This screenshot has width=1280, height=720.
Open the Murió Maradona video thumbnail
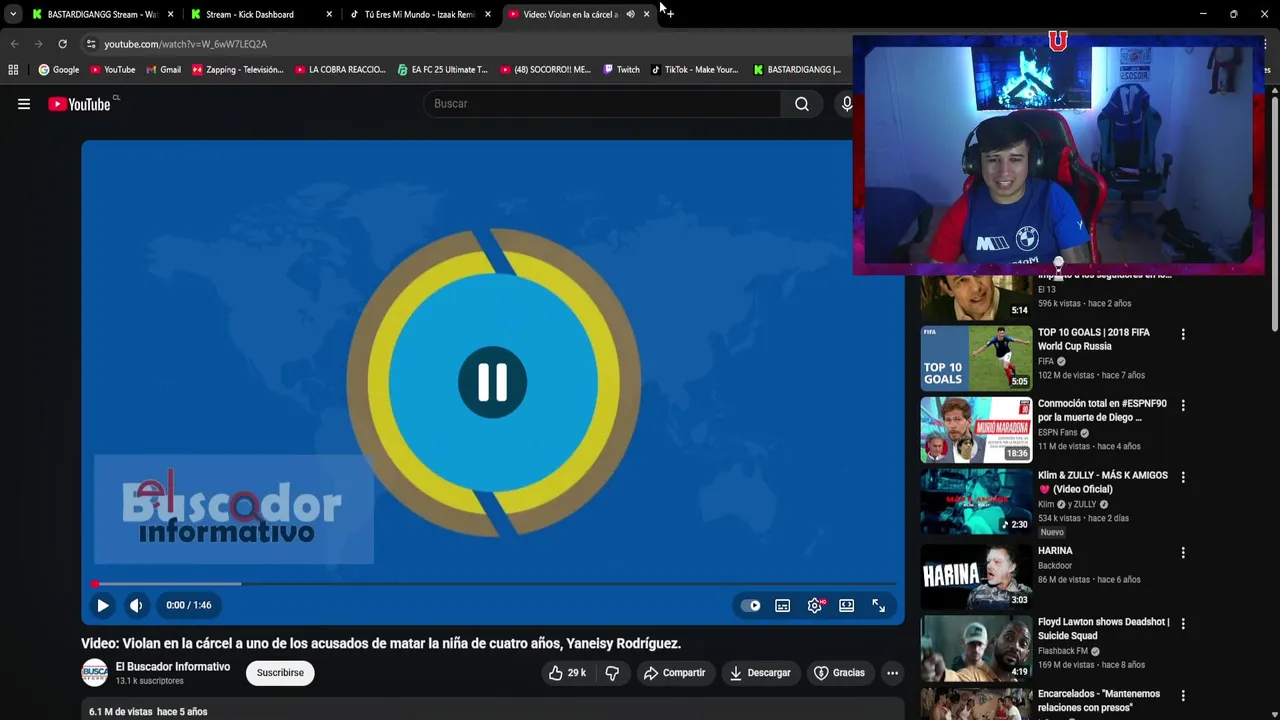(976, 430)
